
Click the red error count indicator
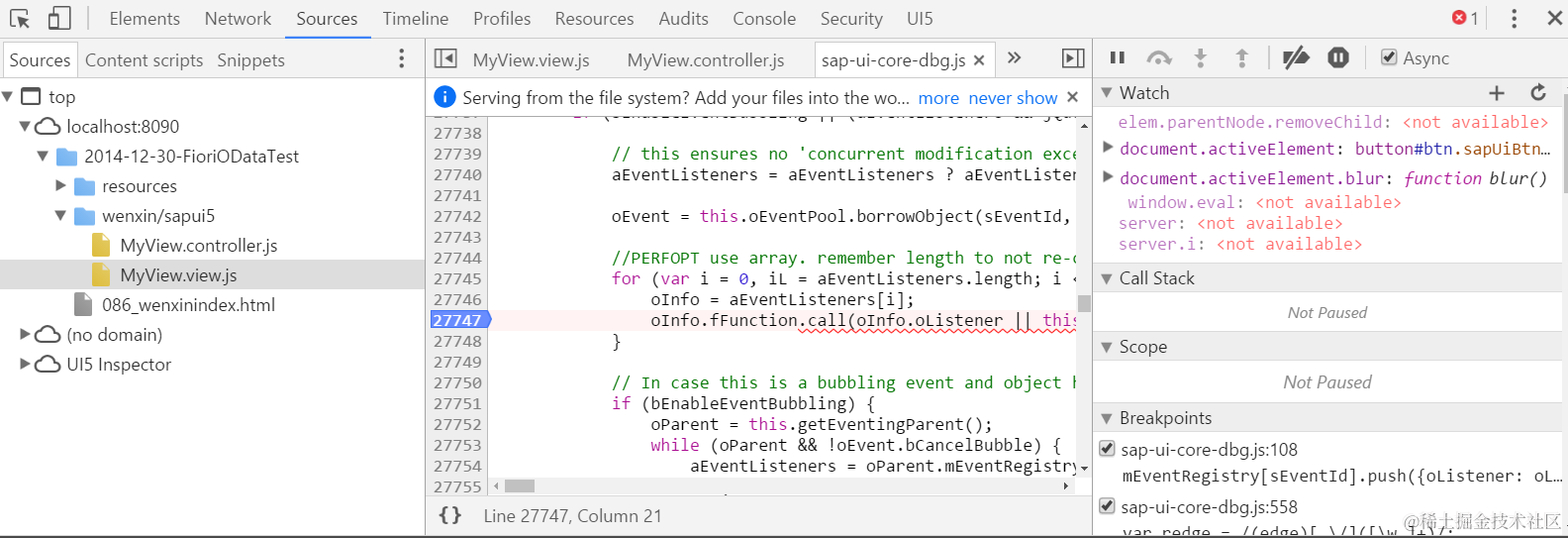1465,18
